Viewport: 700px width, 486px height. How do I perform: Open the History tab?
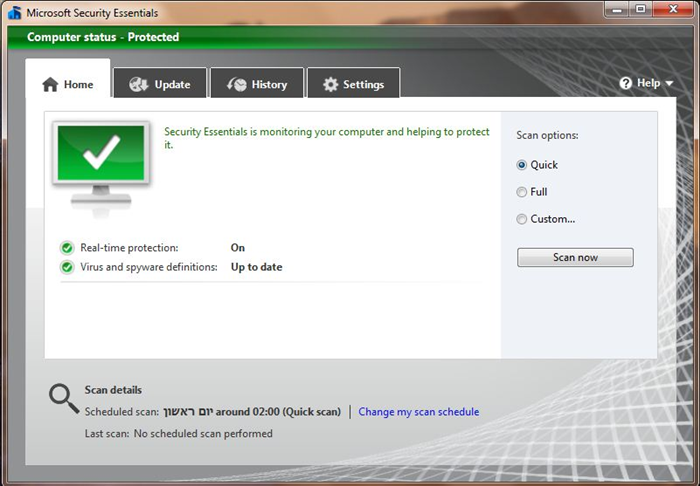[257, 83]
